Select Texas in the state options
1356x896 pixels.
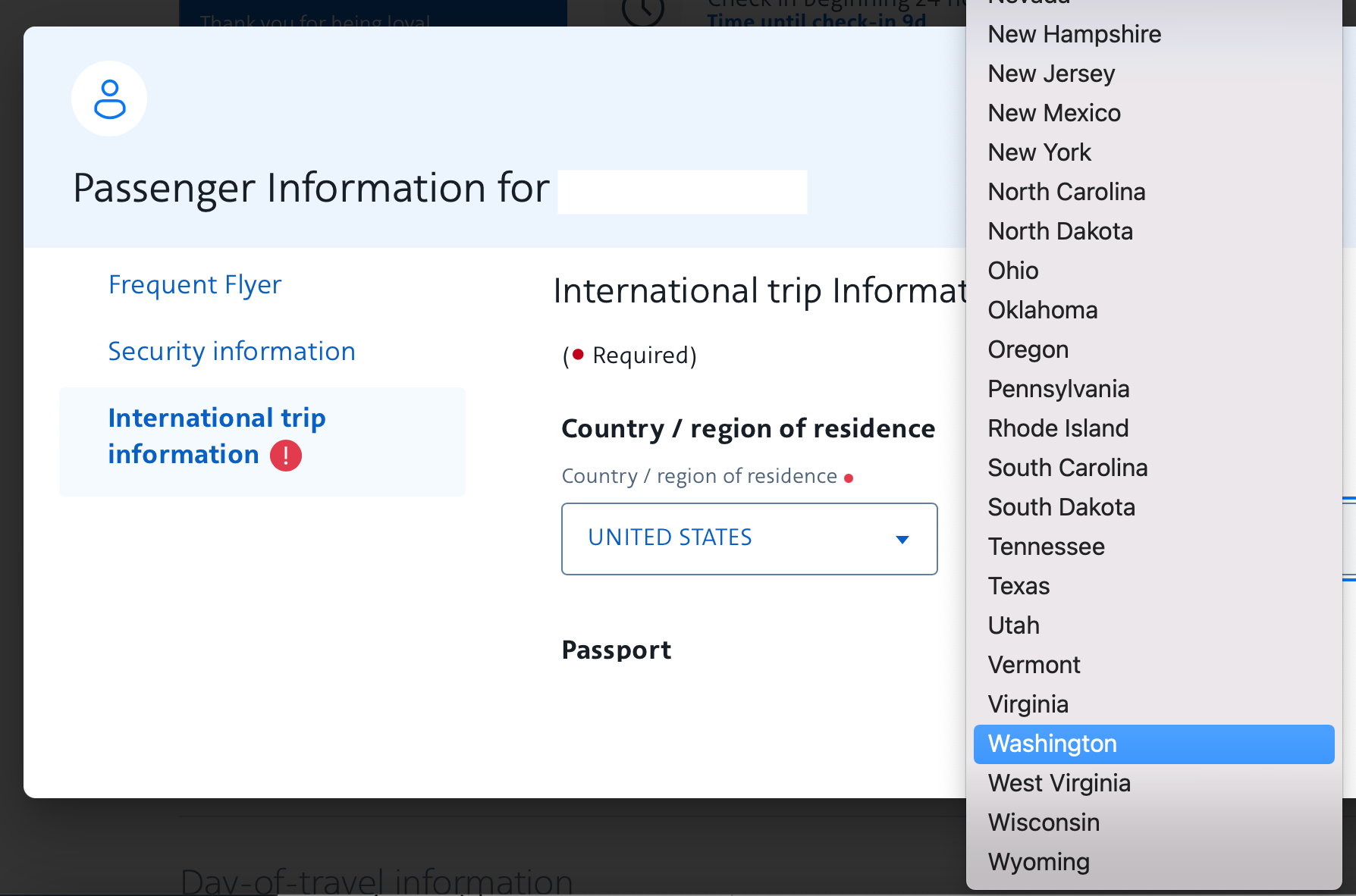click(1019, 586)
